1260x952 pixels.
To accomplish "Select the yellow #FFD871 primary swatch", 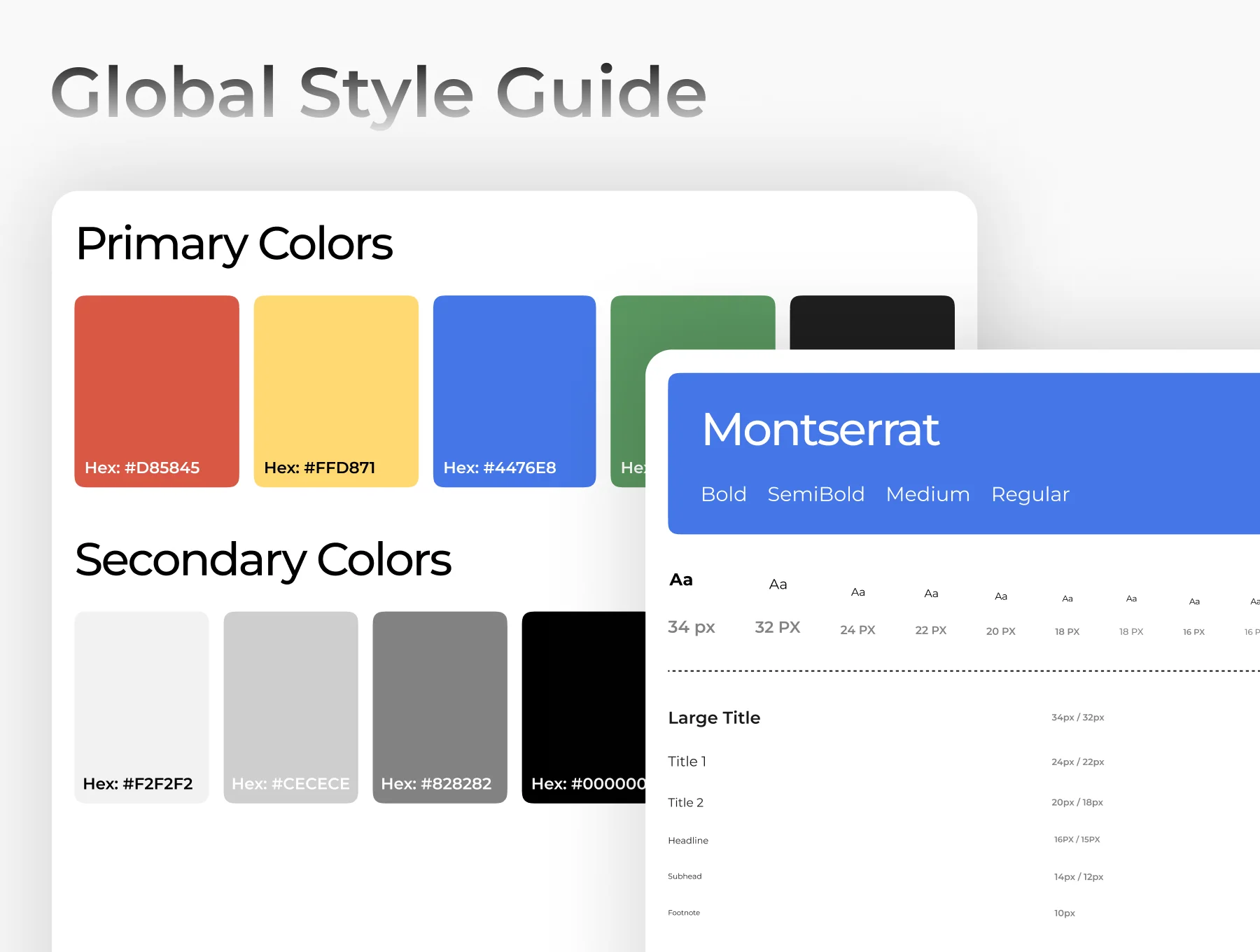I will pos(336,391).
